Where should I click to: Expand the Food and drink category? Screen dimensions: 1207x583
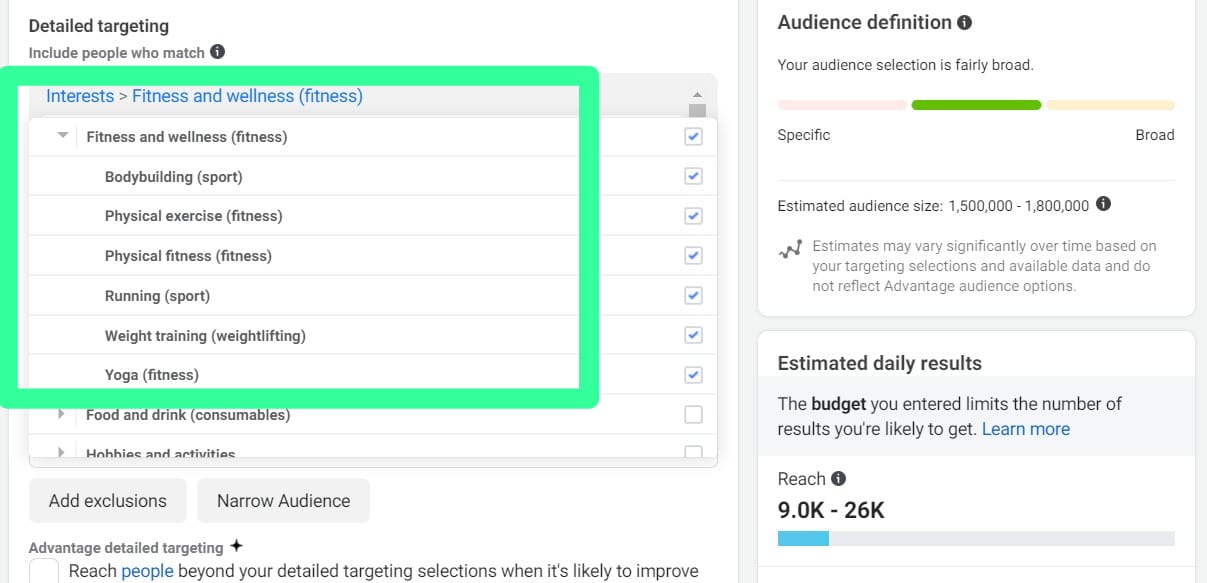click(x=62, y=414)
